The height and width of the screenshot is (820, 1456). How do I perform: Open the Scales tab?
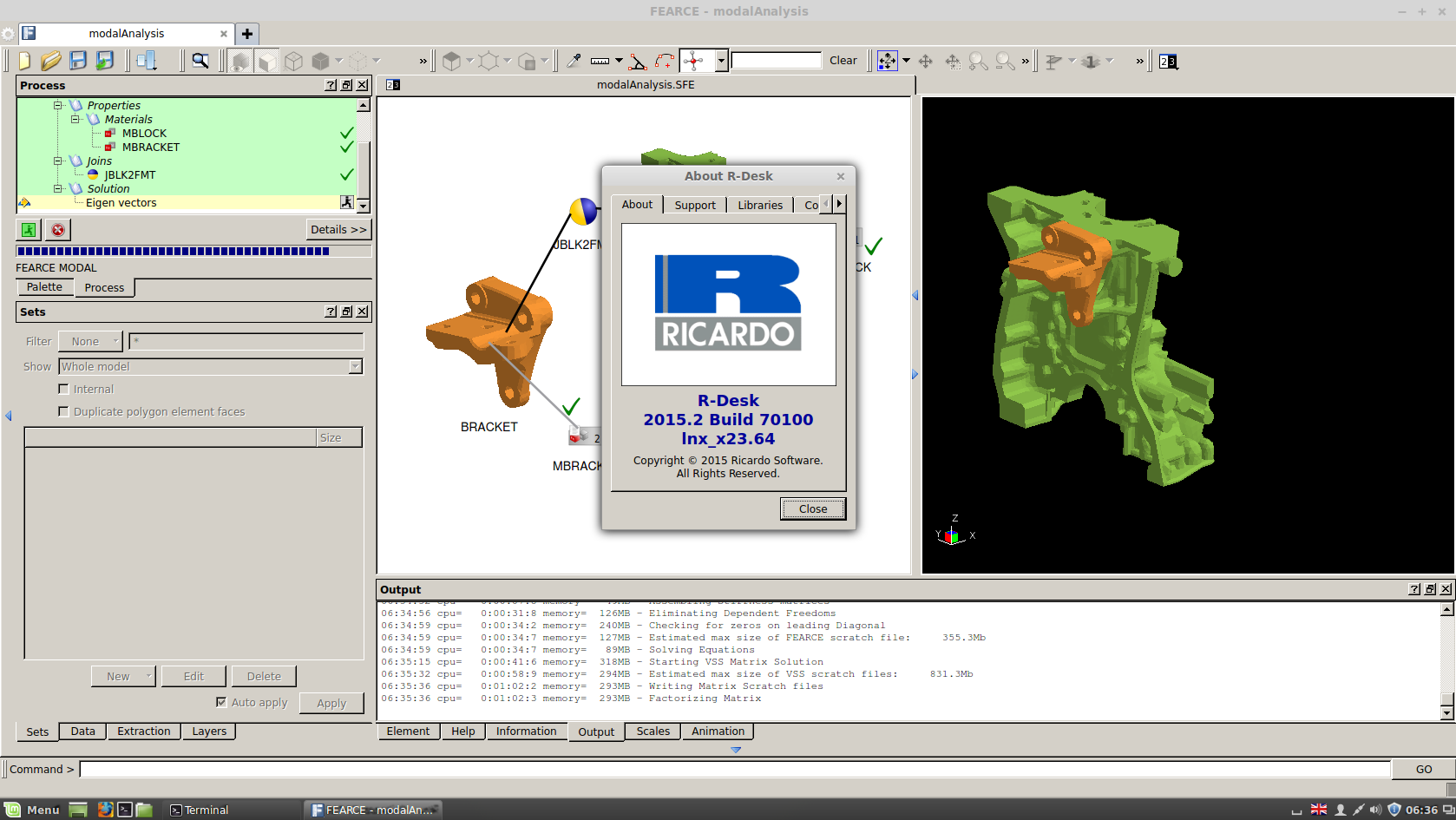[653, 731]
